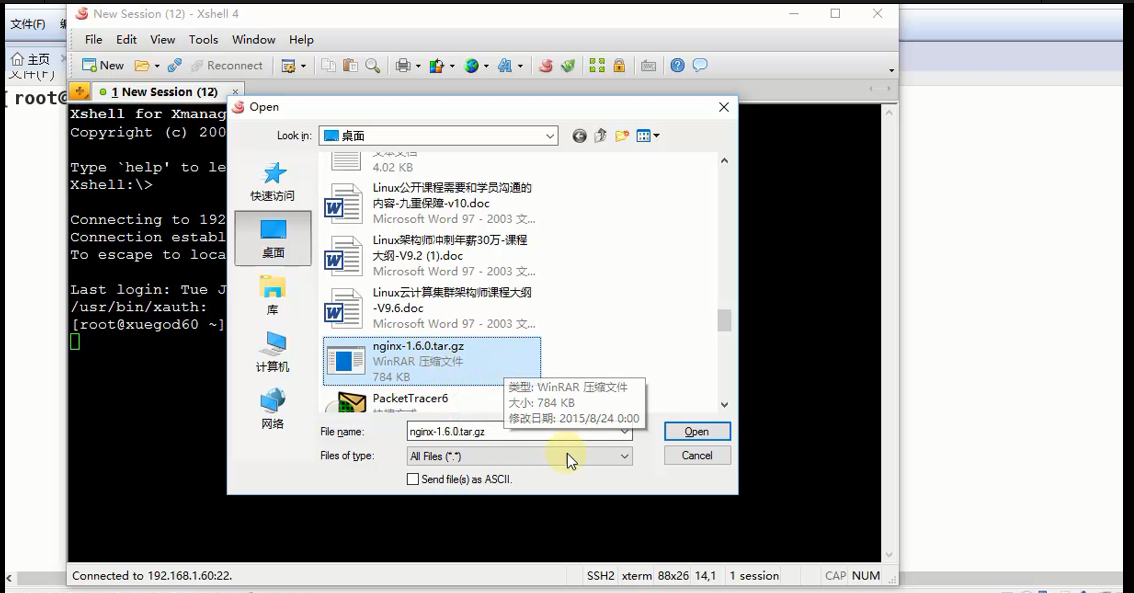Select 网络 in the places bar
The height and width of the screenshot is (593, 1134).
[x=273, y=409]
